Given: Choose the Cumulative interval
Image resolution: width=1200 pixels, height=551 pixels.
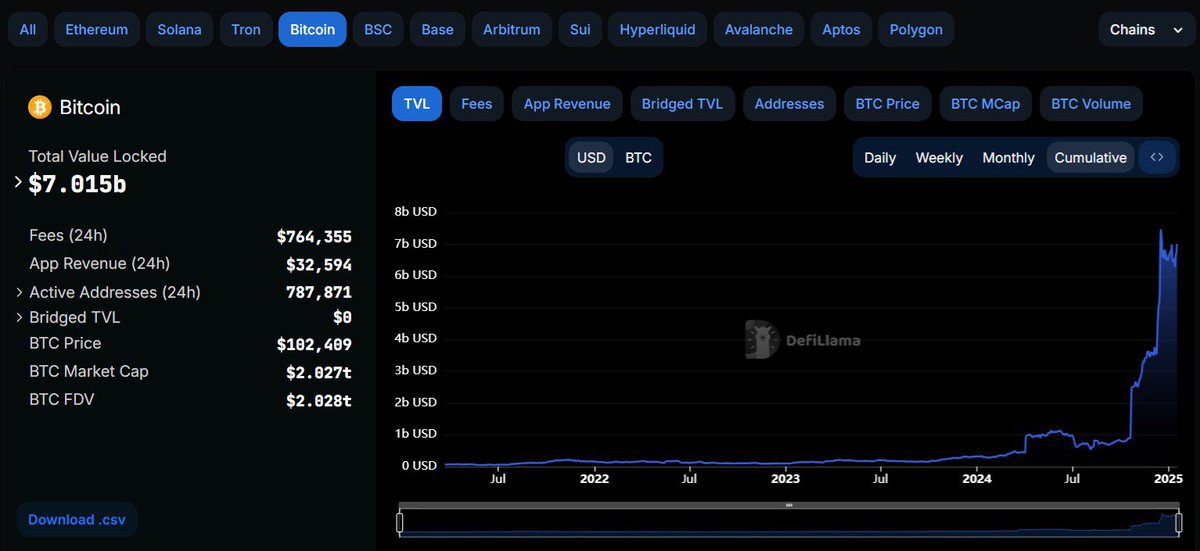Looking at the screenshot, I should [1090, 158].
